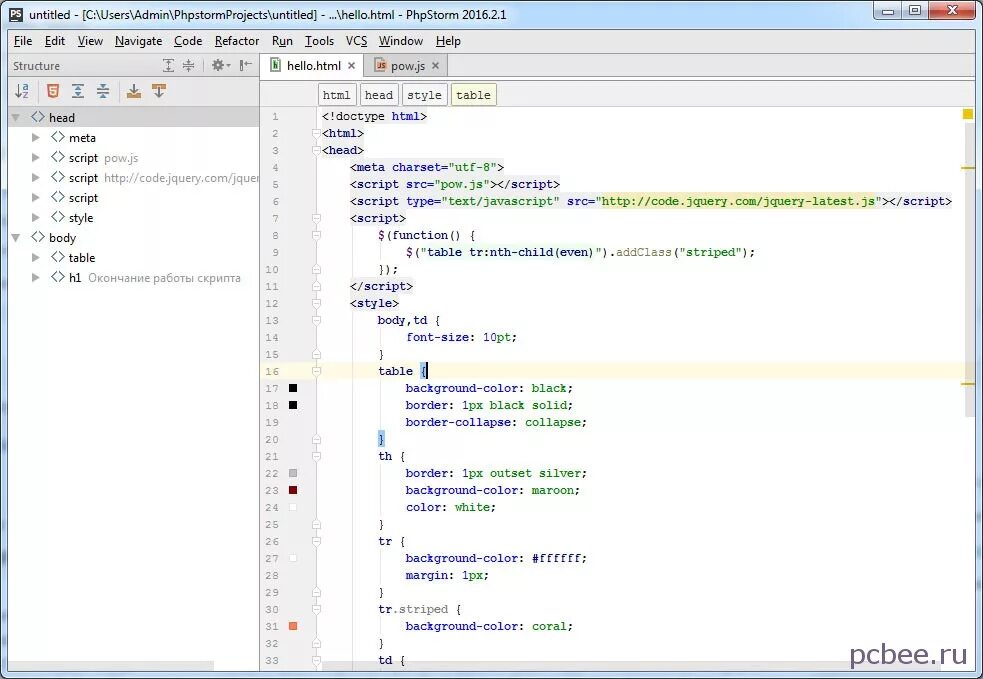Close the pow.js editor tab
Screen dimensions: 983x679
coord(435,65)
